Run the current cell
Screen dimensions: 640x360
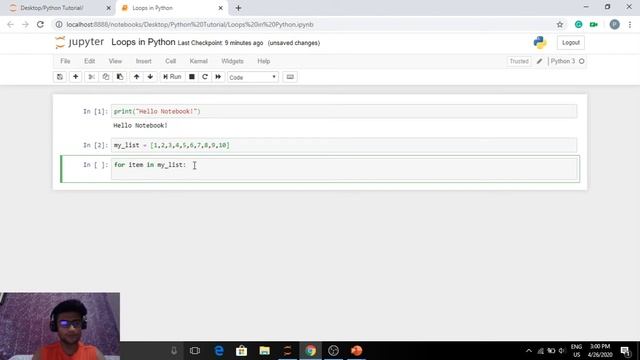[x=172, y=77]
